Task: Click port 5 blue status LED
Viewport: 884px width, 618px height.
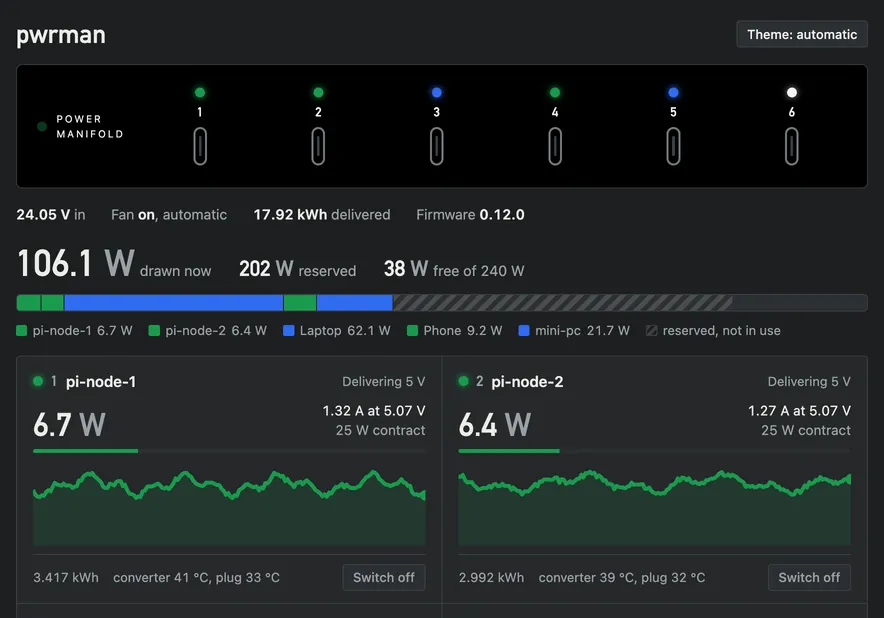Action: (x=673, y=92)
